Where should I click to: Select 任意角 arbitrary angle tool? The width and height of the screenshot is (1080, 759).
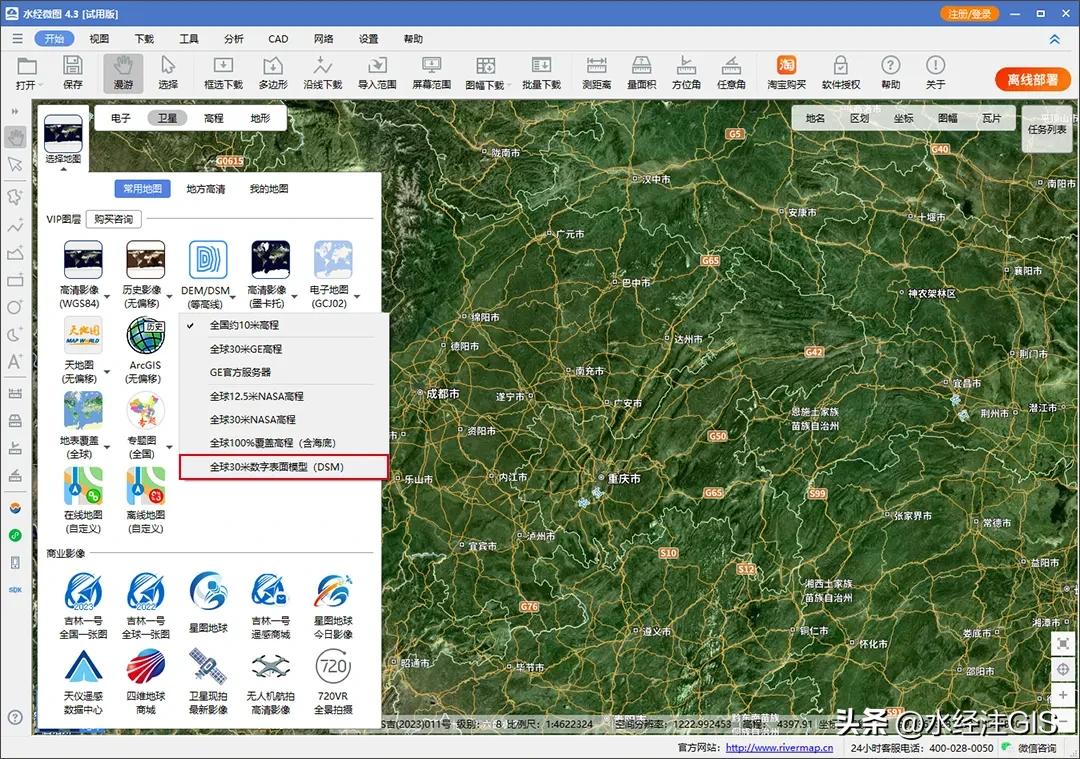[x=731, y=72]
